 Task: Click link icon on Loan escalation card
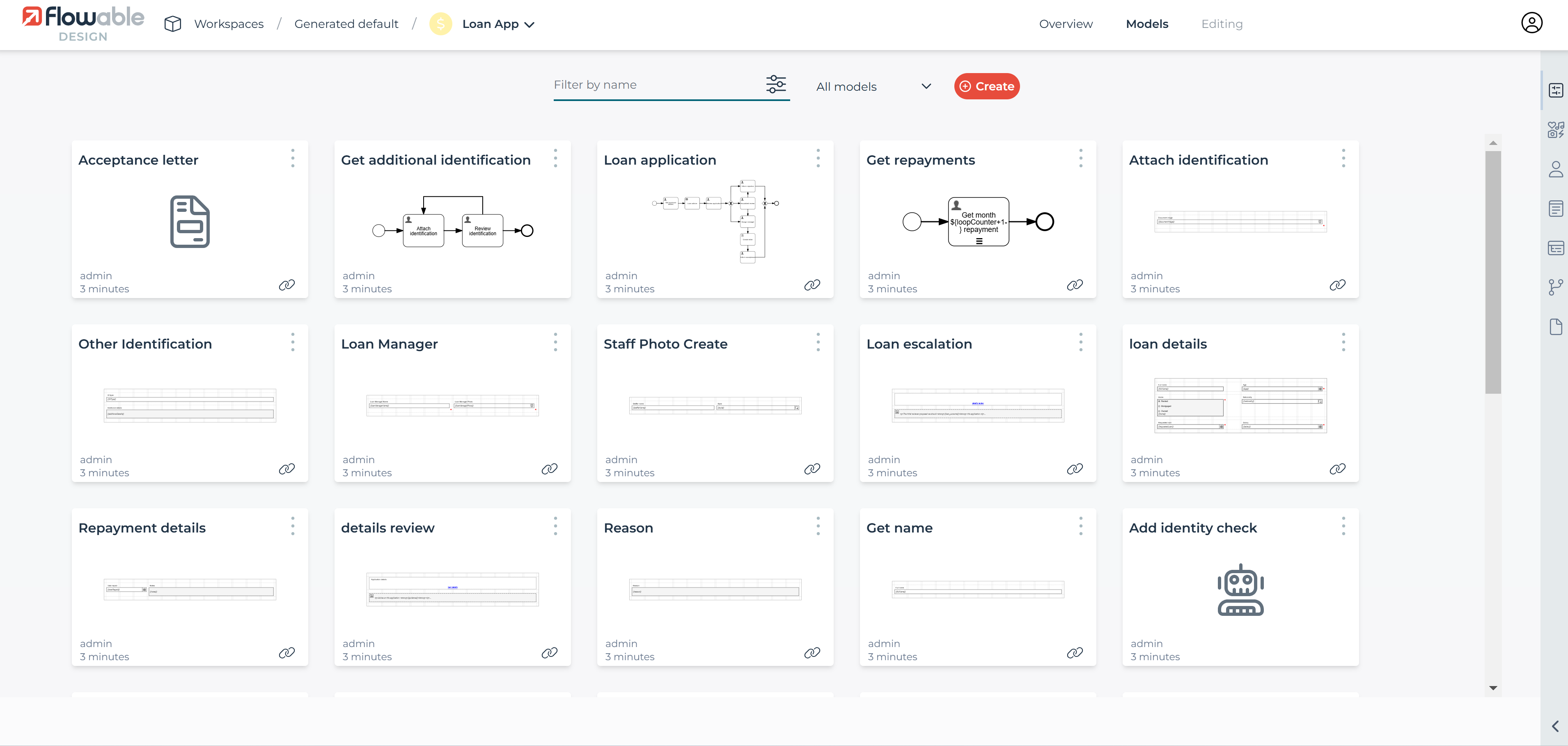(1075, 469)
